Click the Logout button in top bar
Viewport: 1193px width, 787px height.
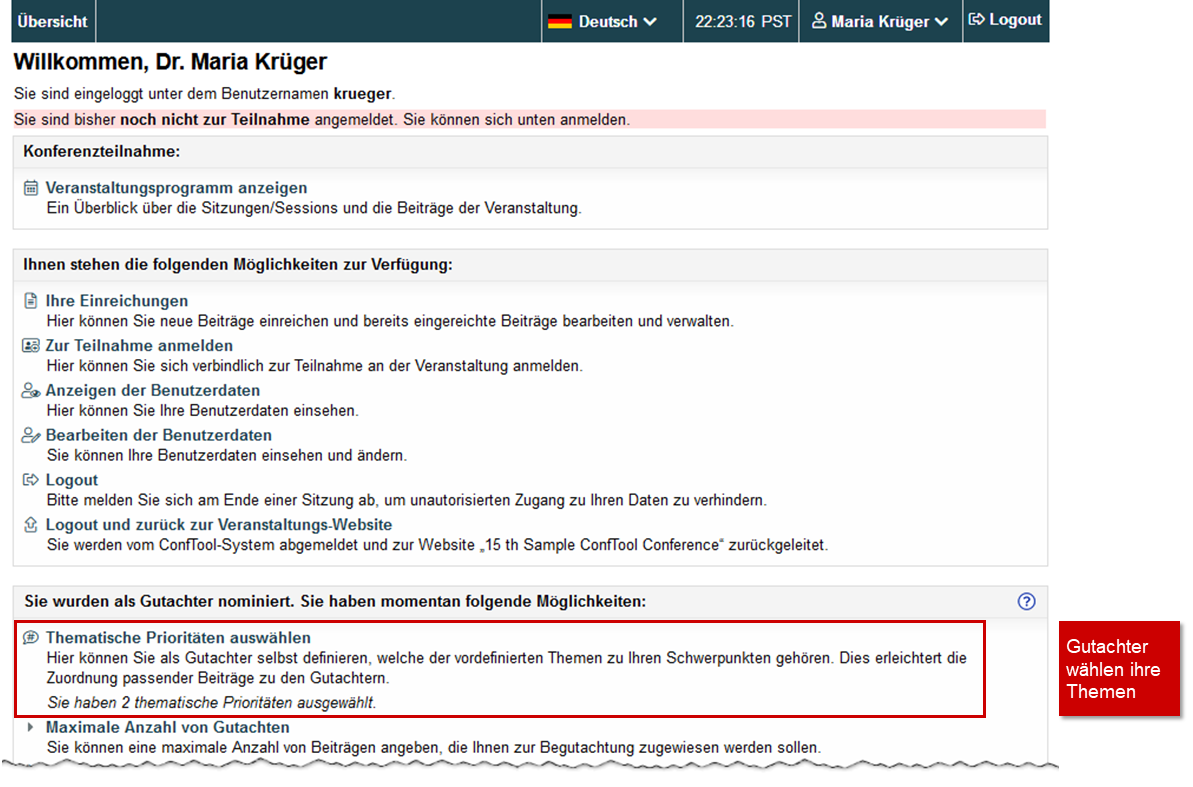(x=1006, y=20)
